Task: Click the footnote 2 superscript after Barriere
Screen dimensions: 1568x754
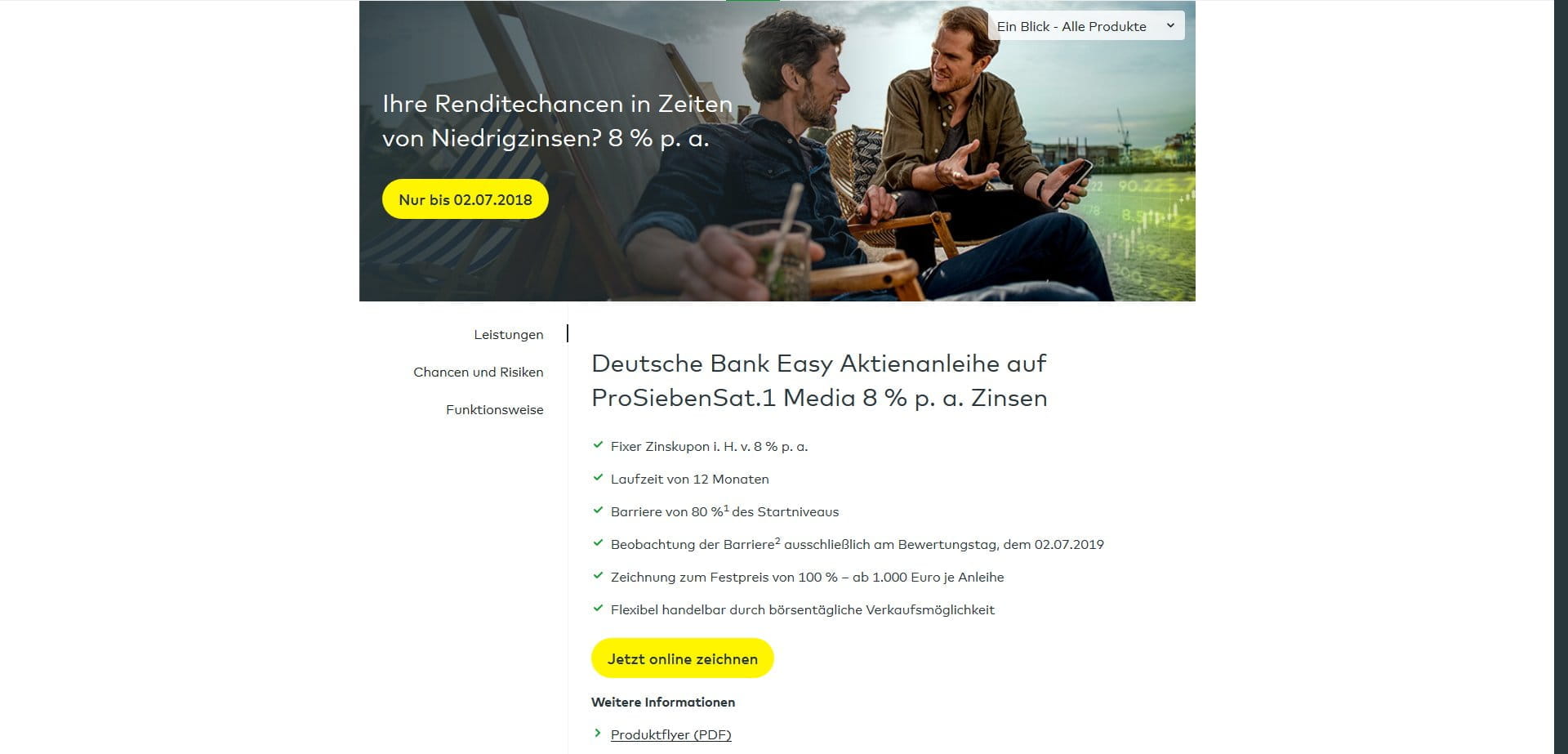Action: [777, 540]
